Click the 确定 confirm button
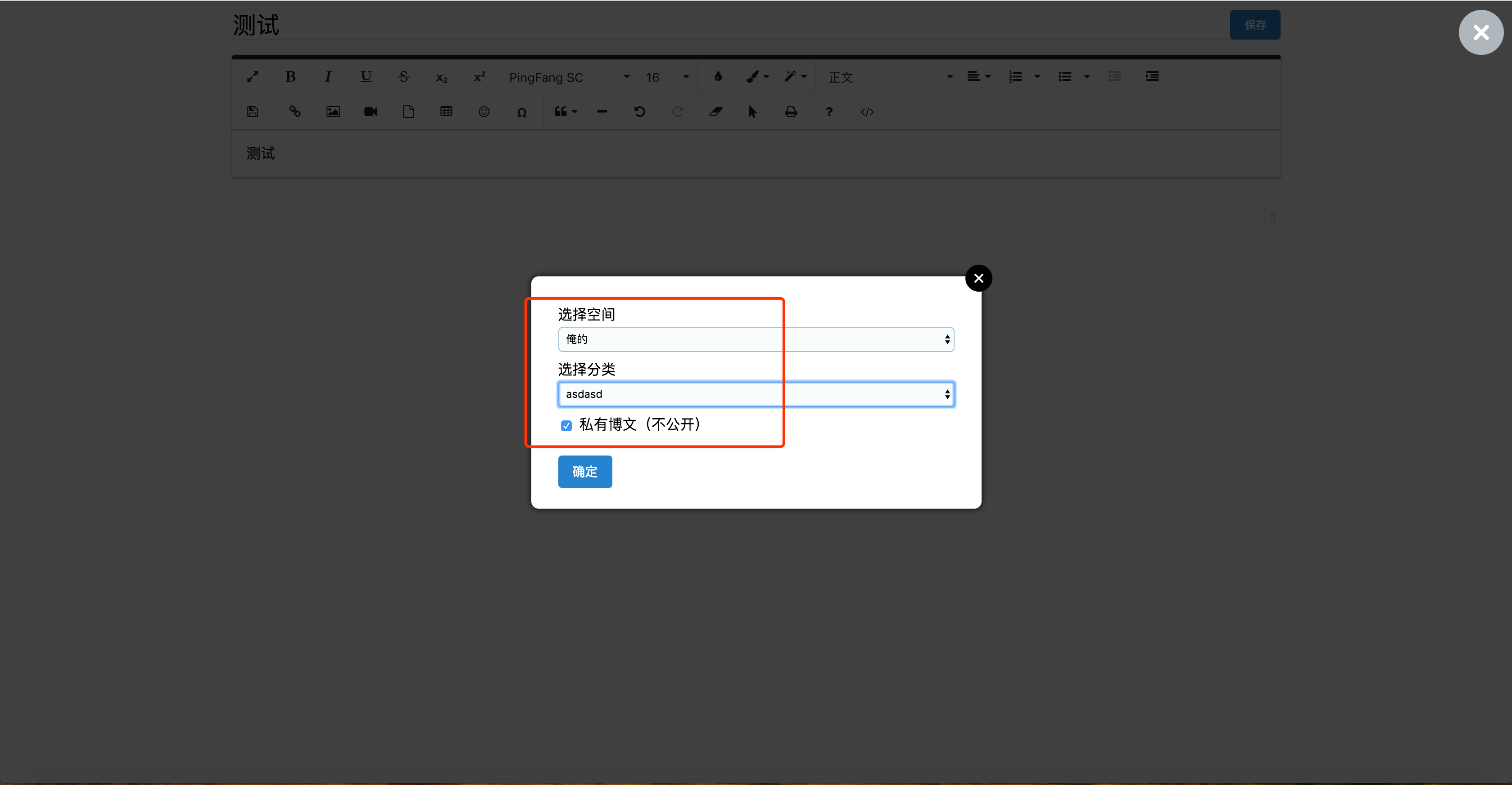Viewport: 1512px width, 785px height. [584, 471]
